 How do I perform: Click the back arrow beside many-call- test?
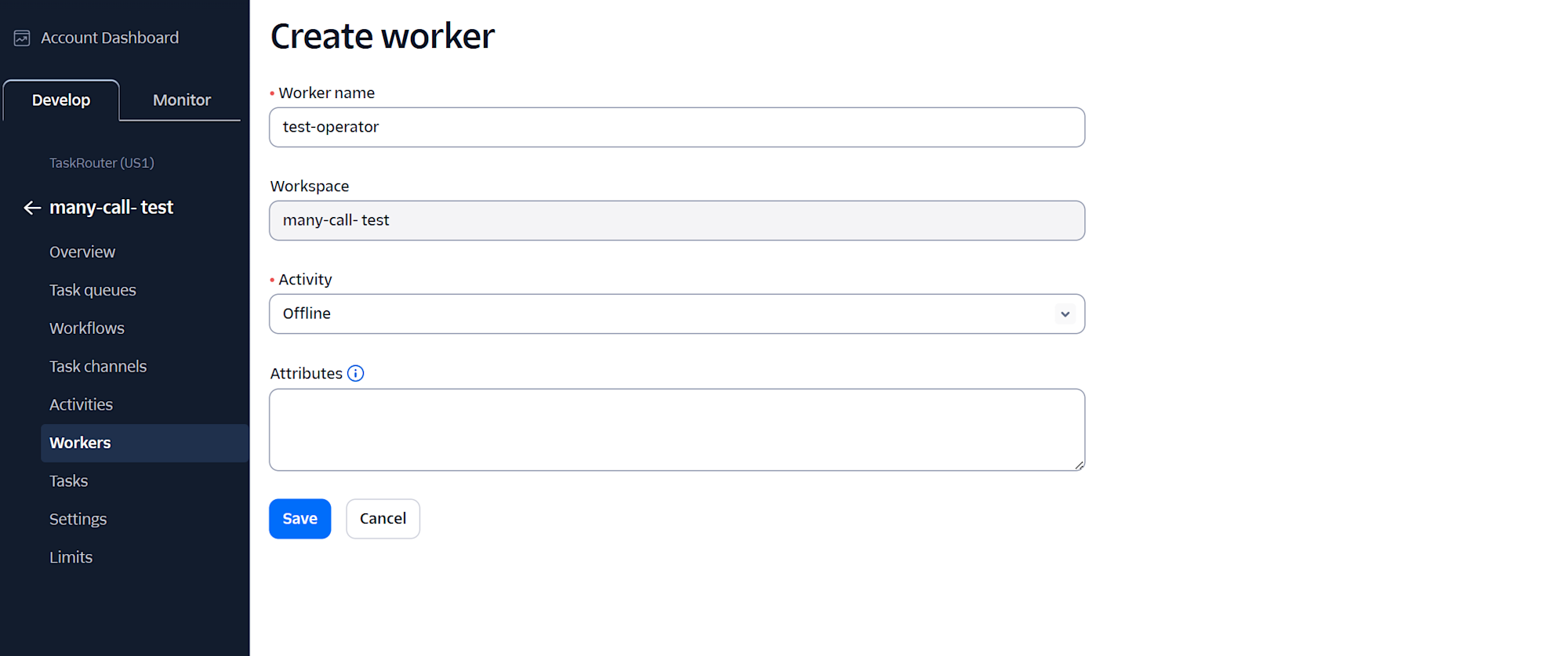coord(32,208)
